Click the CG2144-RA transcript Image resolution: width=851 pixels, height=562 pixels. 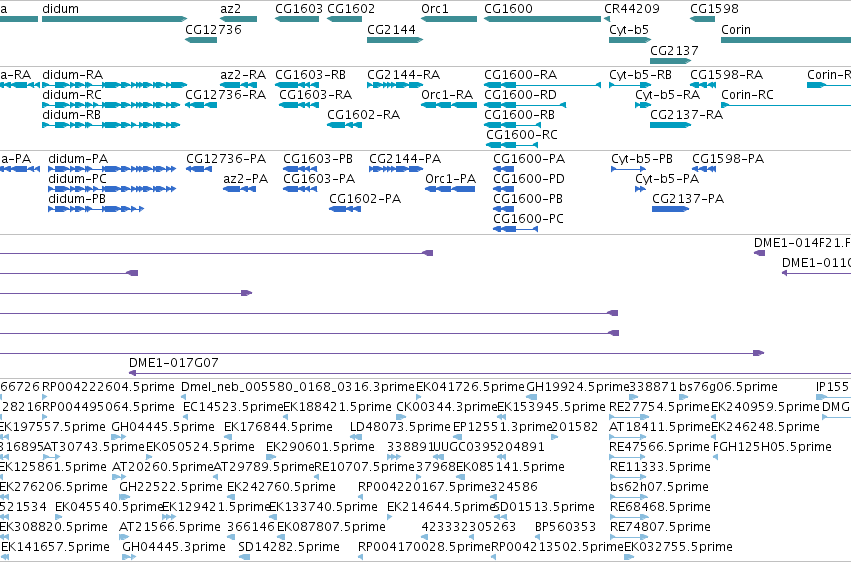point(395,85)
